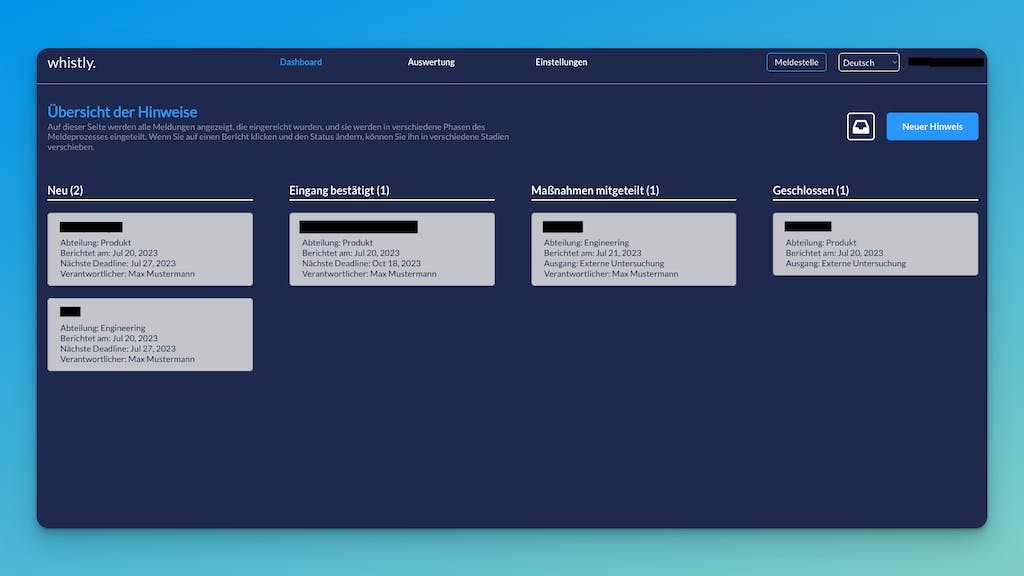1024x576 pixels.
Task: Click the whistly logo
Action: [72, 63]
